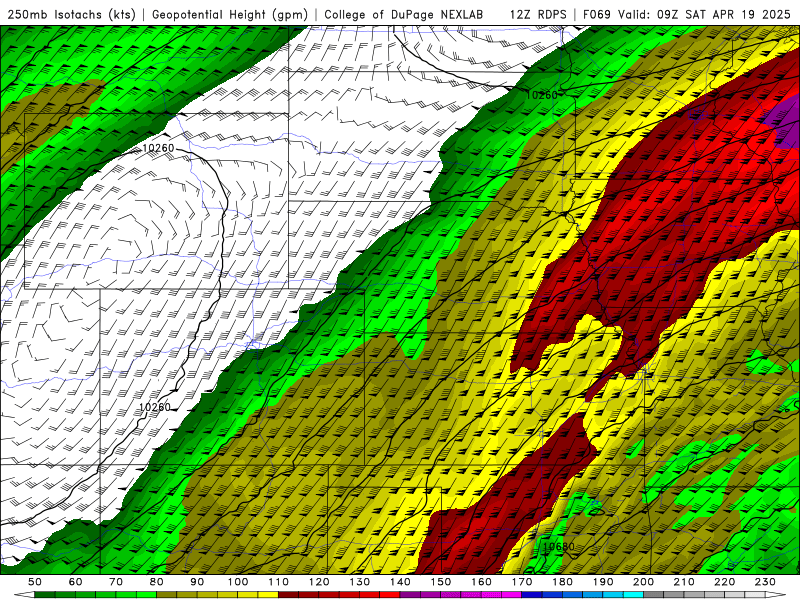Click the leftmost dark green color bar segment
This screenshot has height=600, width=800.
(x=45, y=595)
